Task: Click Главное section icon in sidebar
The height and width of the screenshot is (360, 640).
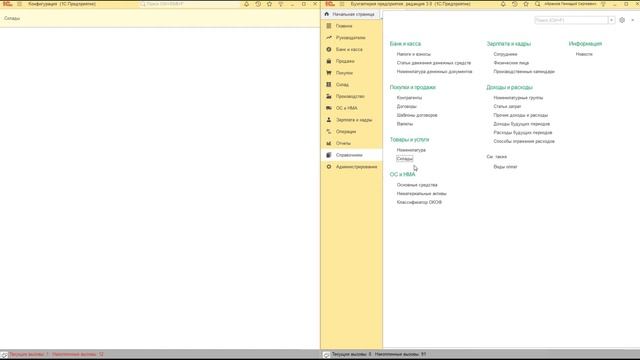Action: coord(329,26)
